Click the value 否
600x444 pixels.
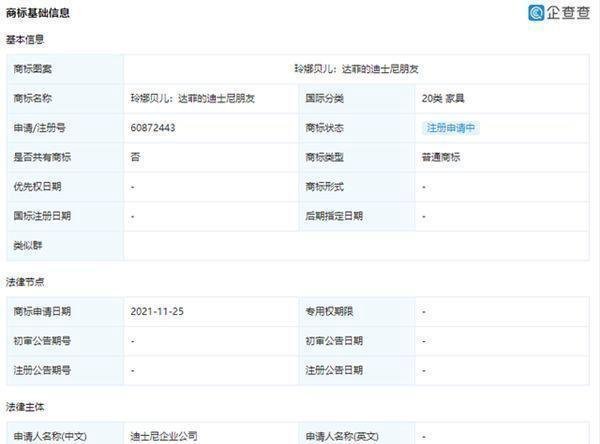coord(135,157)
